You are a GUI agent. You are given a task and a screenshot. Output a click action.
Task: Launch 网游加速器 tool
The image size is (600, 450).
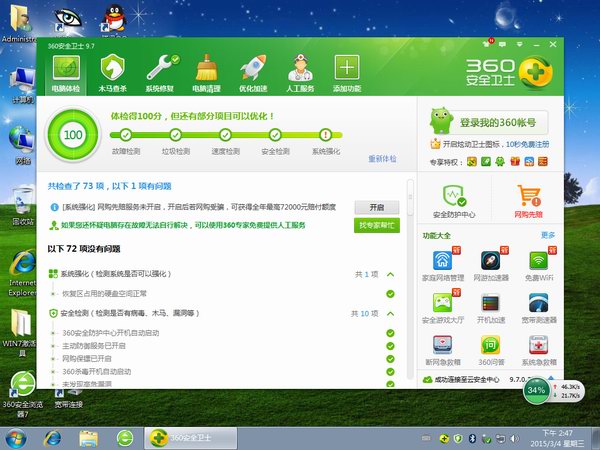[x=491, y=266]
